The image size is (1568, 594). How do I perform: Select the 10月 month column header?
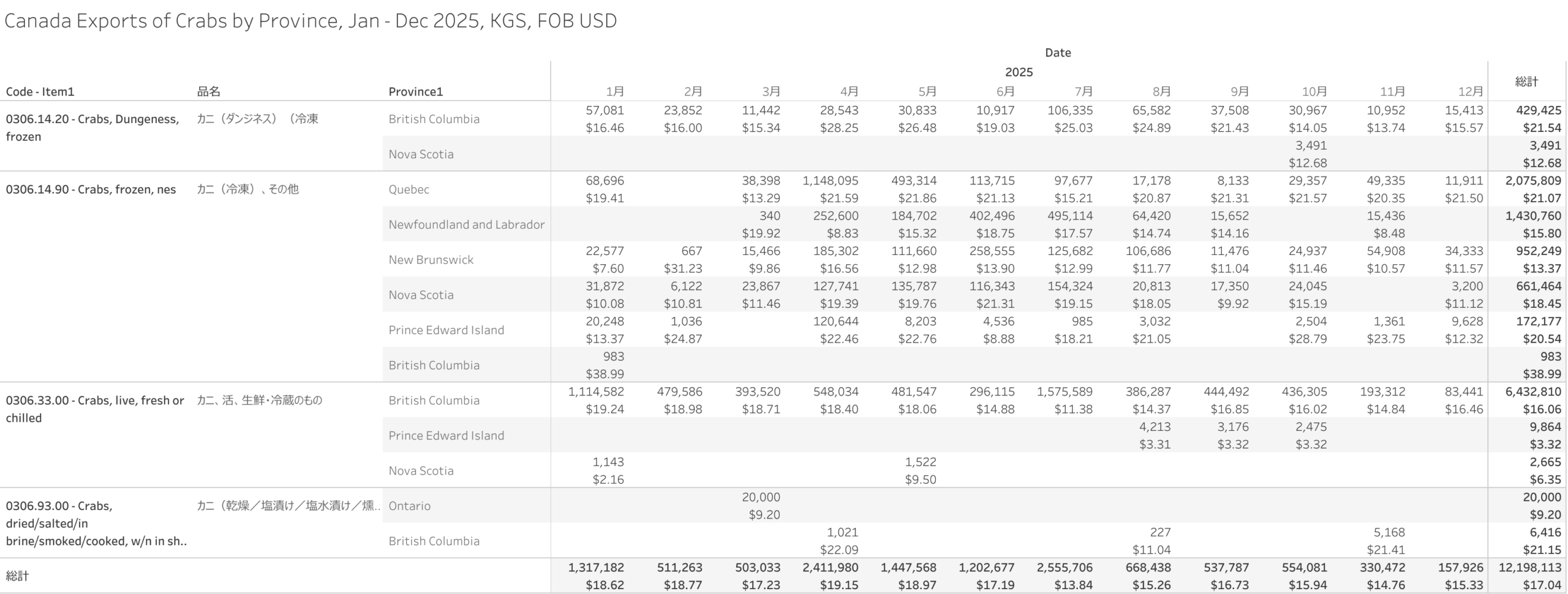(x=1314, y=91)
